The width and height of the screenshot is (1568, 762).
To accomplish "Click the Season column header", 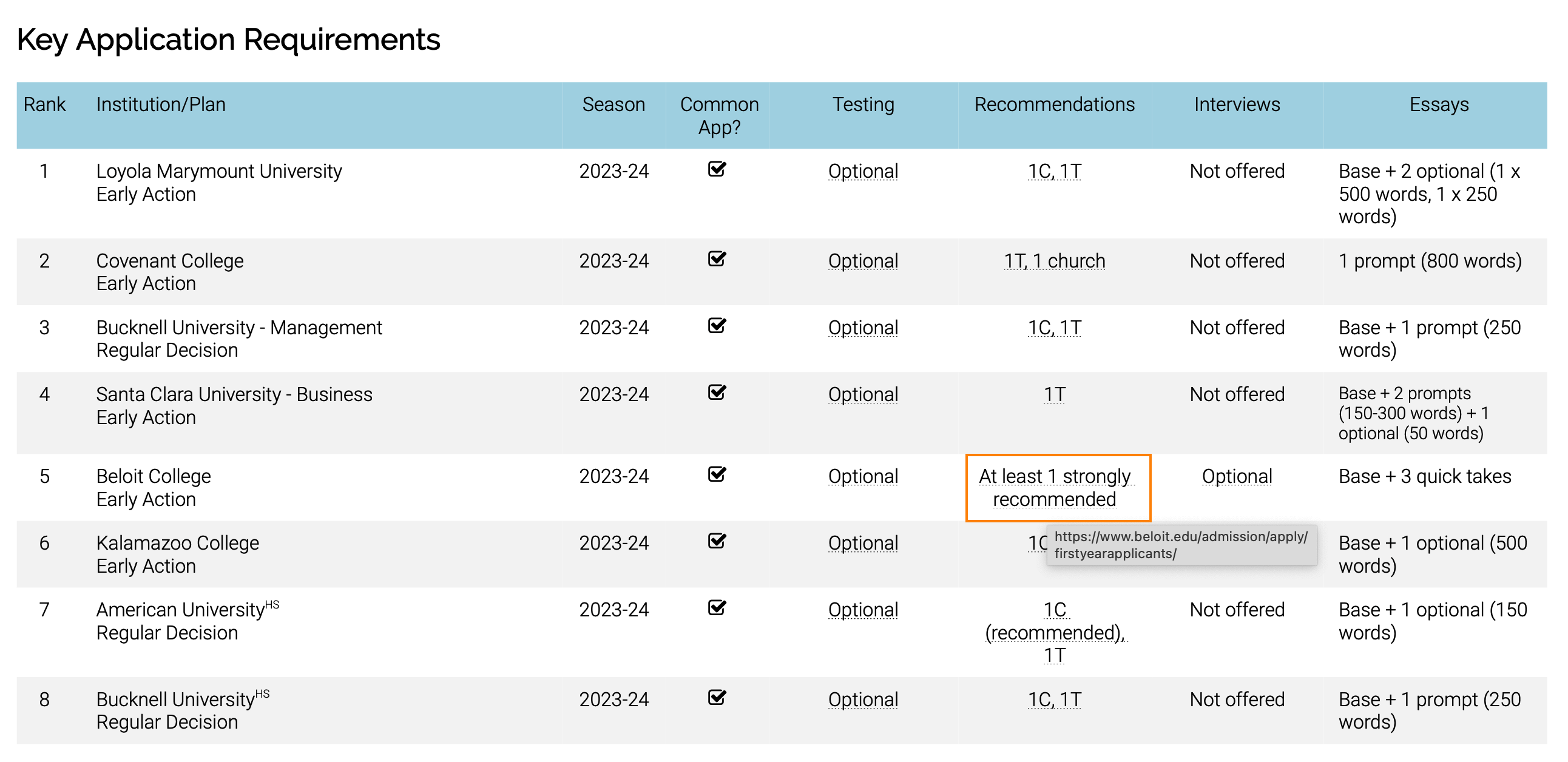I will coord(613,104).
